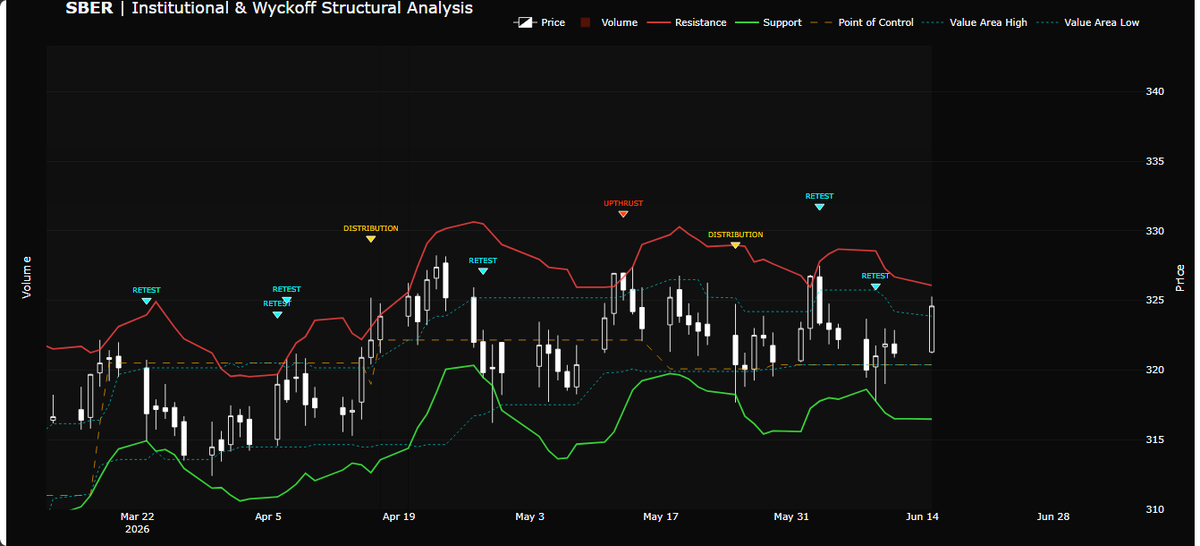Image resolution: width=1200 pixels, height=546 pixels.
Task: Click the 315 price axis label
Action: click(1155, 440)
